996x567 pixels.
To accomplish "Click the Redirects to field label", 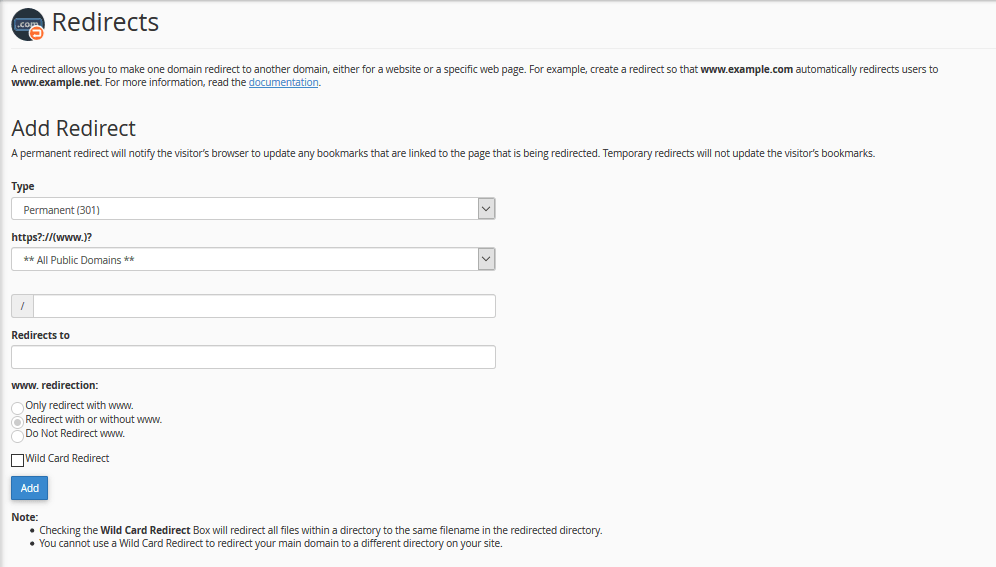I will pos(40,335).
